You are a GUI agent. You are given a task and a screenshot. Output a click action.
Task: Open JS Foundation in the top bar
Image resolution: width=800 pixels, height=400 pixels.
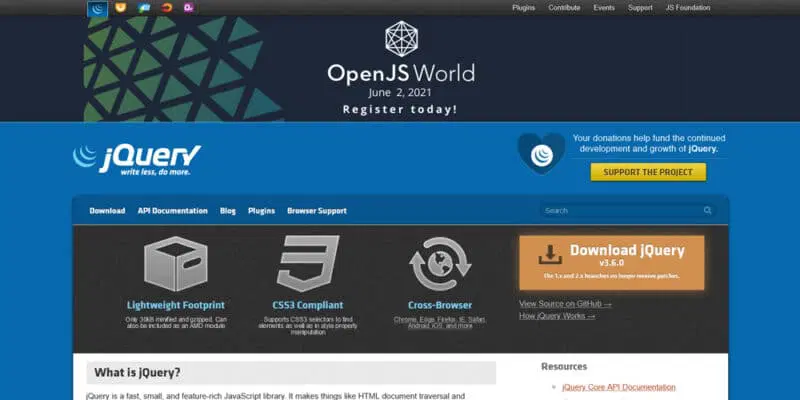click(688, 8)
